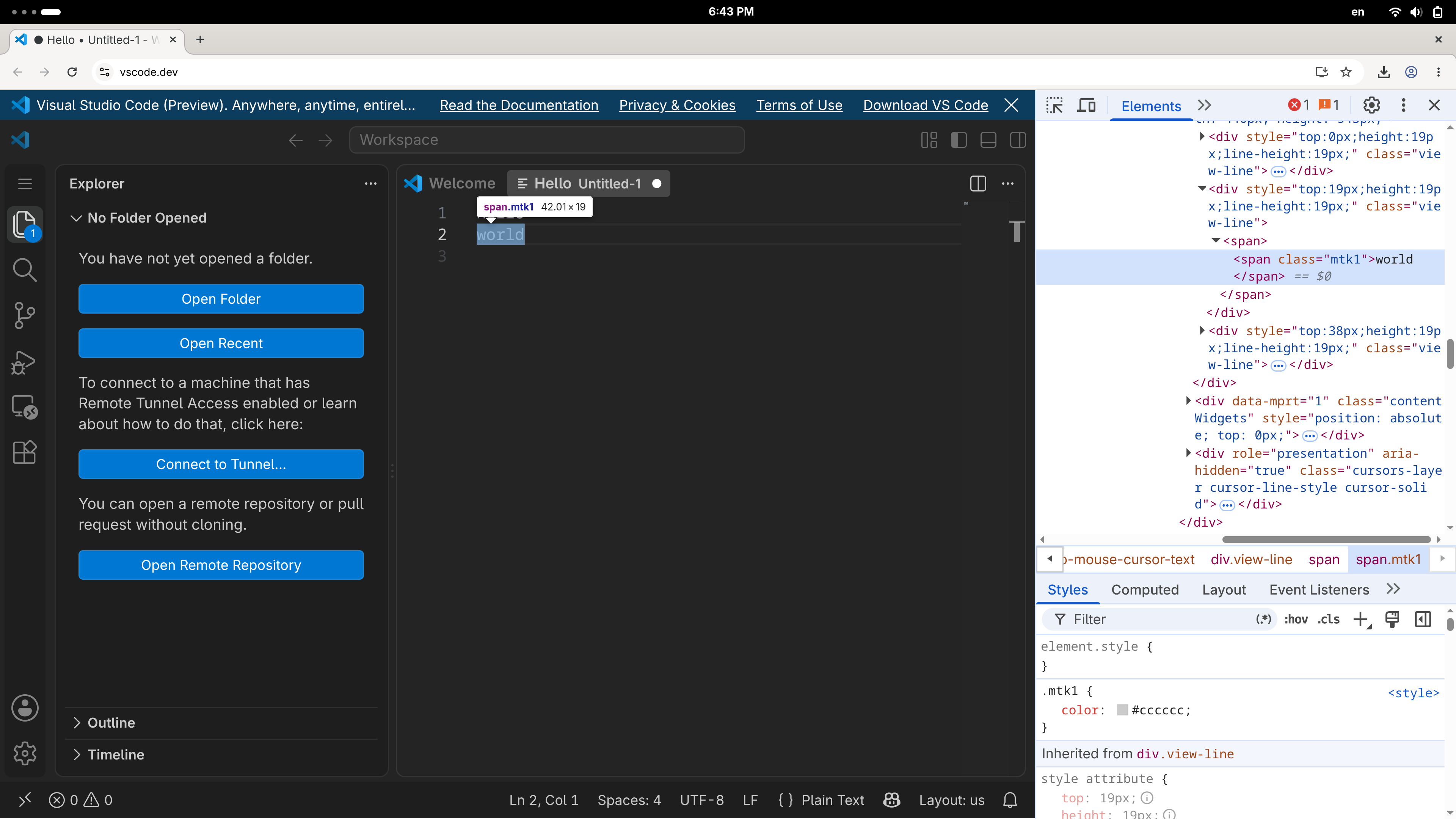Toggle the regex filter option in Styles filter
Screen dimensions: 1456x819
coord(1264,620)
